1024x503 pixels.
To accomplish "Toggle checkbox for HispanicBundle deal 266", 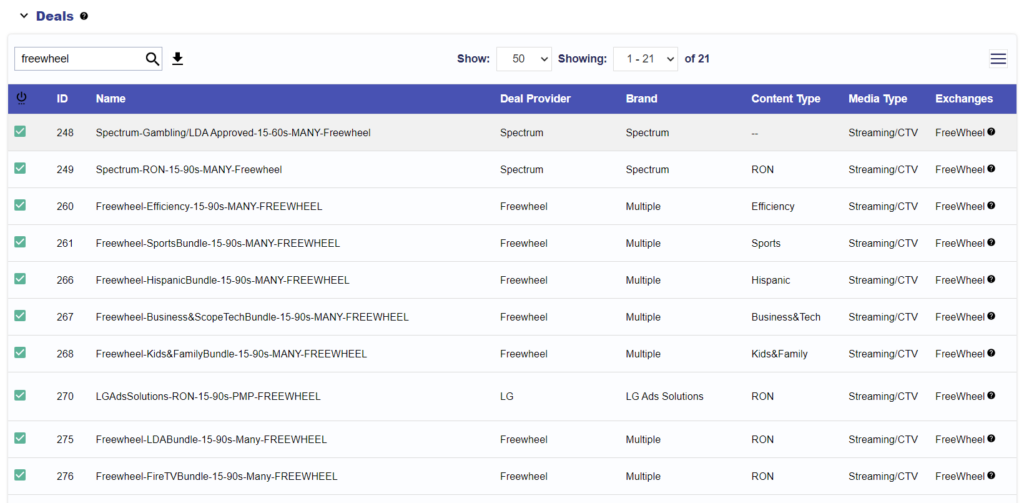I will (20, 279).
